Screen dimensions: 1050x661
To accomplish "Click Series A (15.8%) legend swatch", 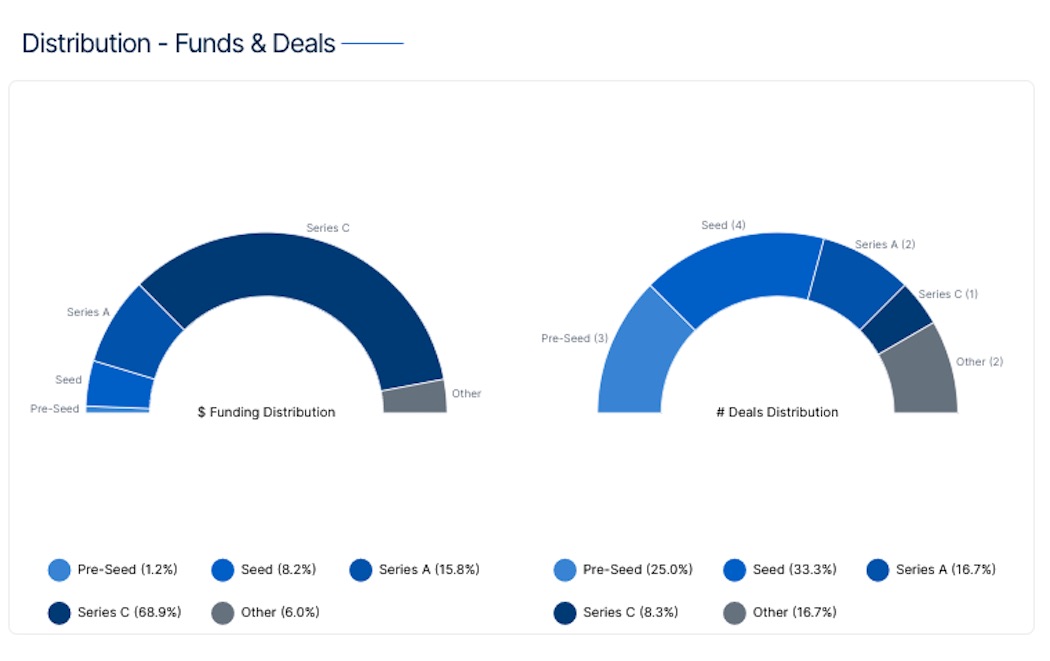I will coord(361,570).
